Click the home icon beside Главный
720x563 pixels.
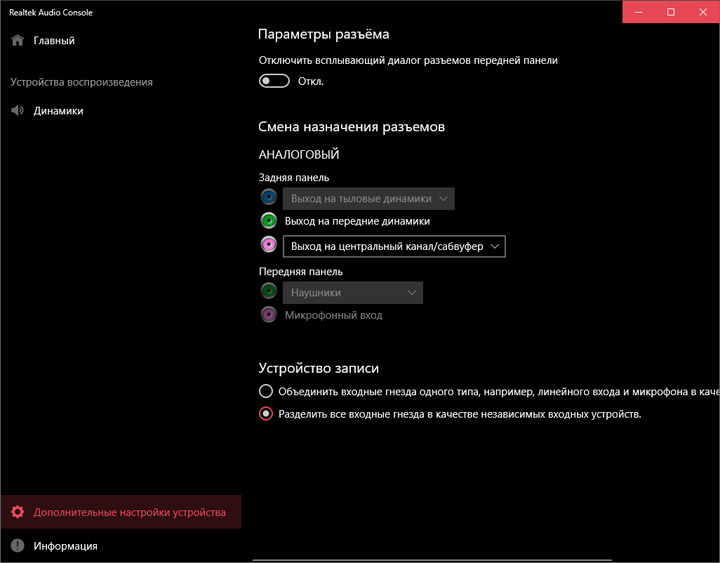[17, 40]
